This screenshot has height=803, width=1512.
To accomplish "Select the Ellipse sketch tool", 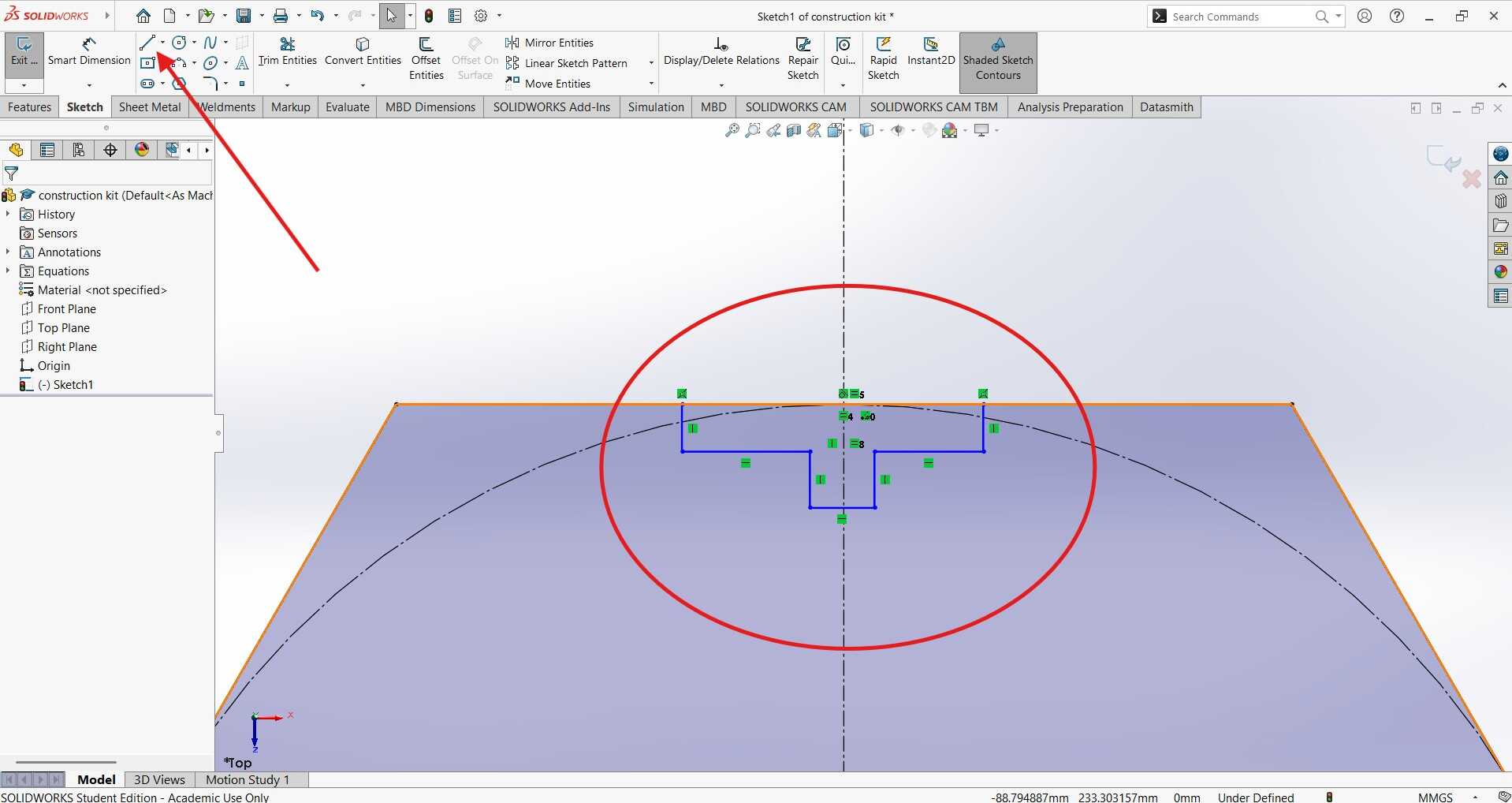I will pos(210,63).
